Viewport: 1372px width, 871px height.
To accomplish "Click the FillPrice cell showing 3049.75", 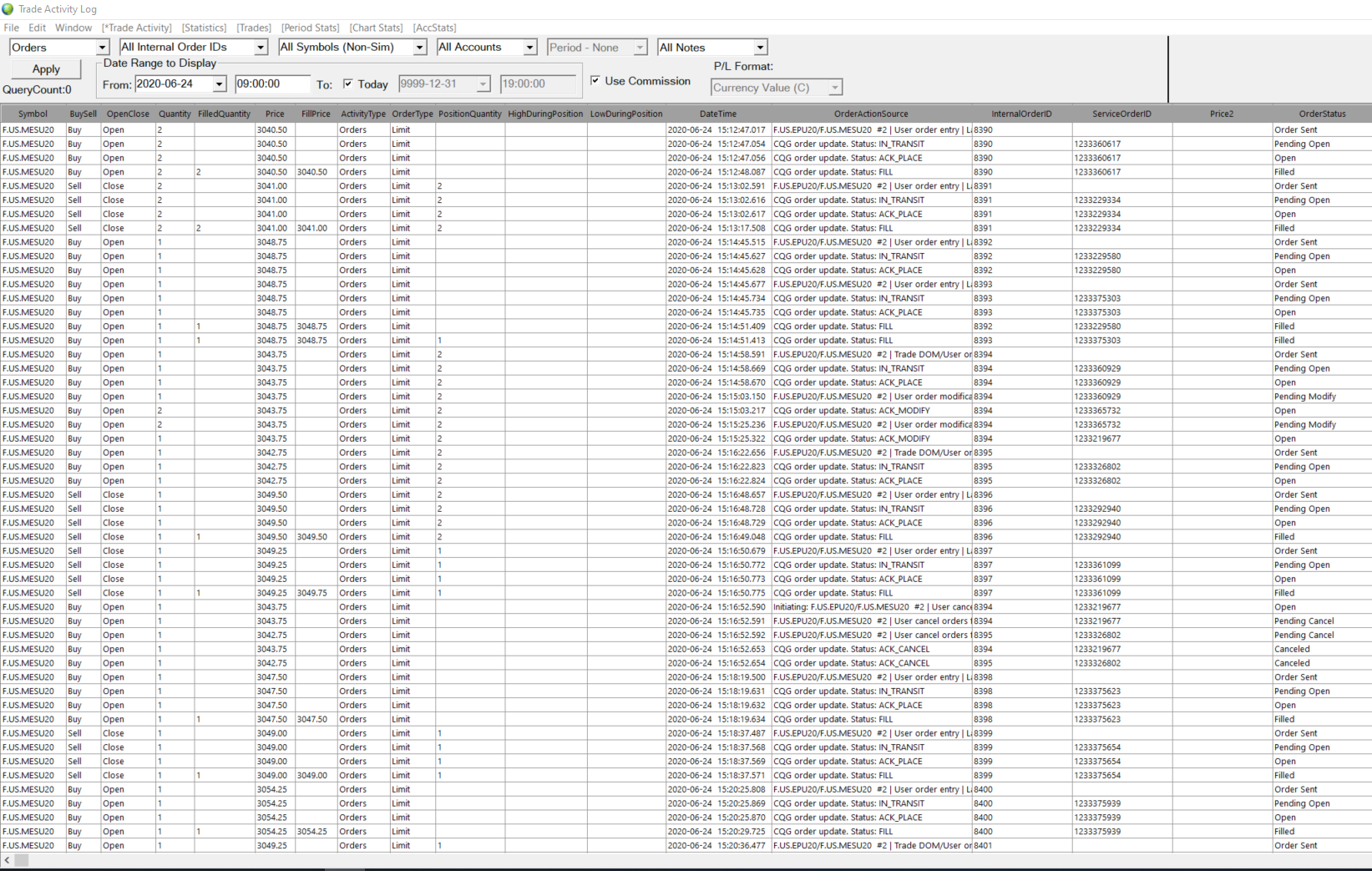I will [316, 593].
